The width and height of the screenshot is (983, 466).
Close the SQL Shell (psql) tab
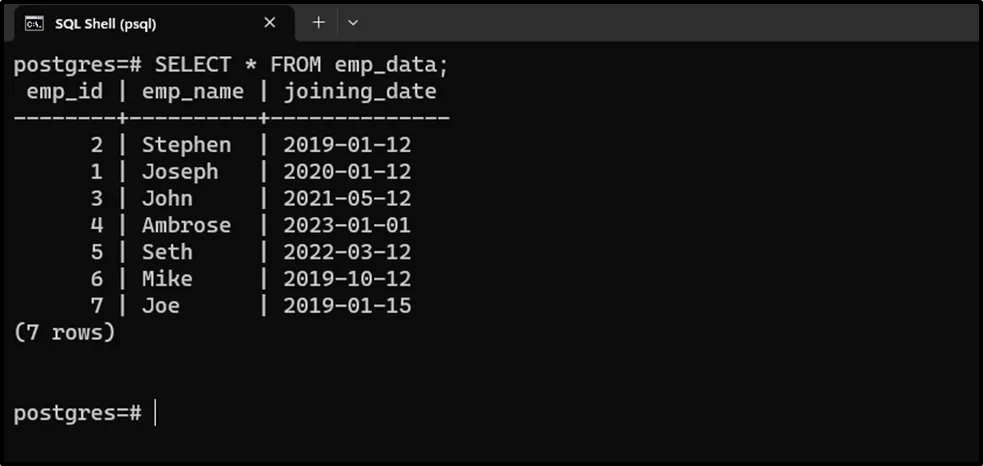(270, 22)
